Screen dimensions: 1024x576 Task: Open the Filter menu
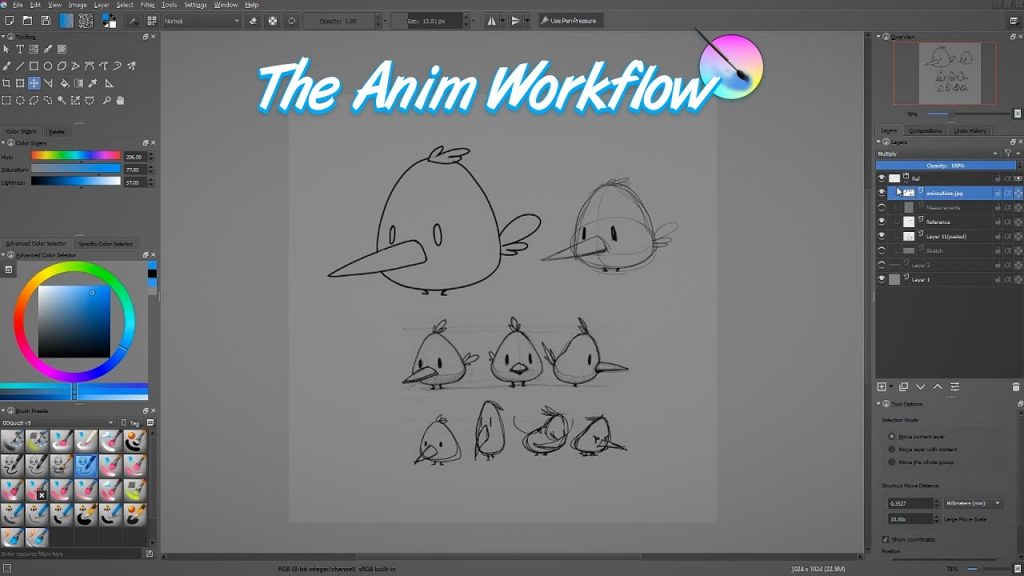point(147,4)
